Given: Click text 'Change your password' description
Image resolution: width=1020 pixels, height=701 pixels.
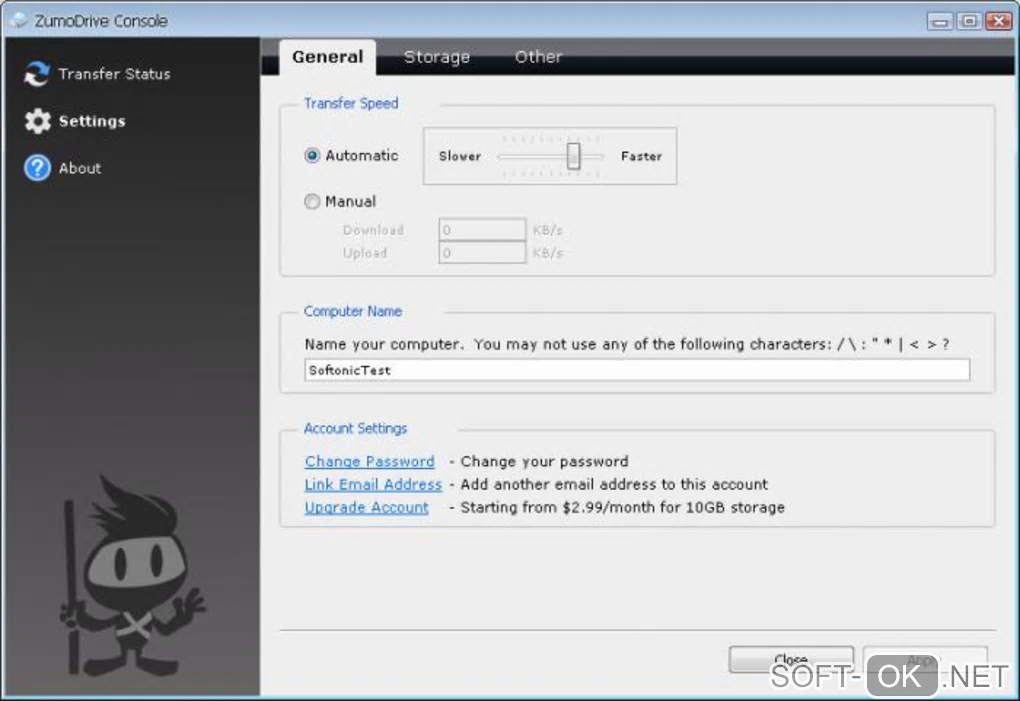Looking at the screenshot, I should pos(544,462).
